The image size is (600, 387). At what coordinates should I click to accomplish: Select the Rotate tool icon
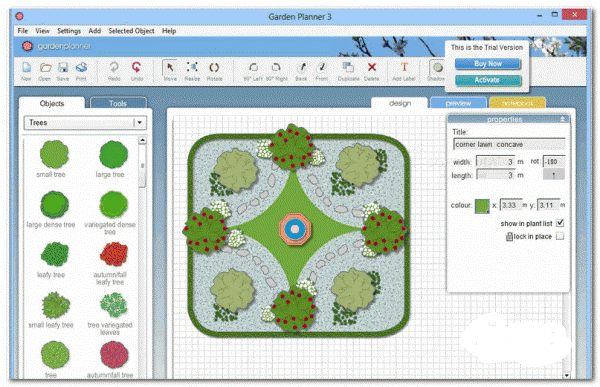214,68
